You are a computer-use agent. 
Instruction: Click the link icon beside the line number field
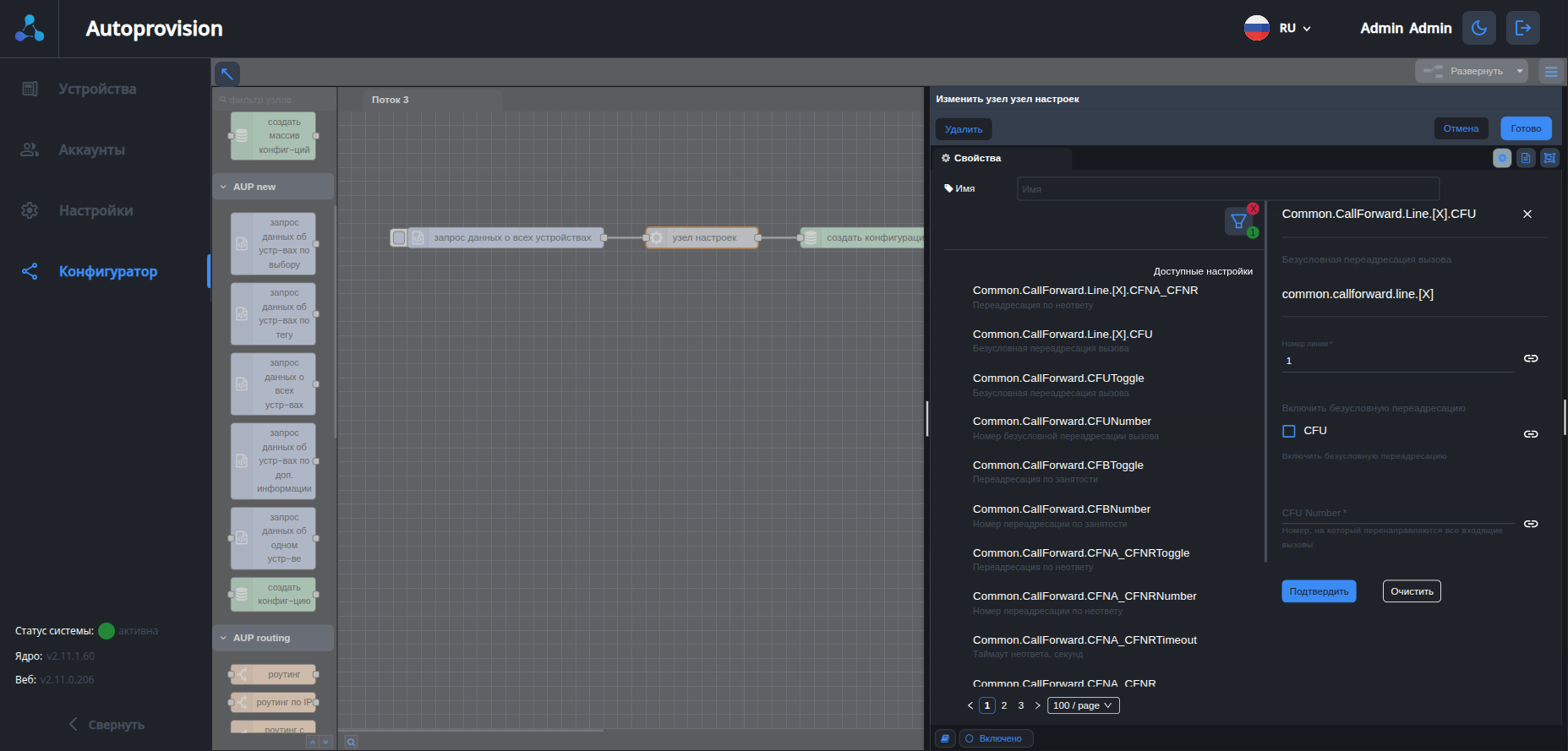1530,359
